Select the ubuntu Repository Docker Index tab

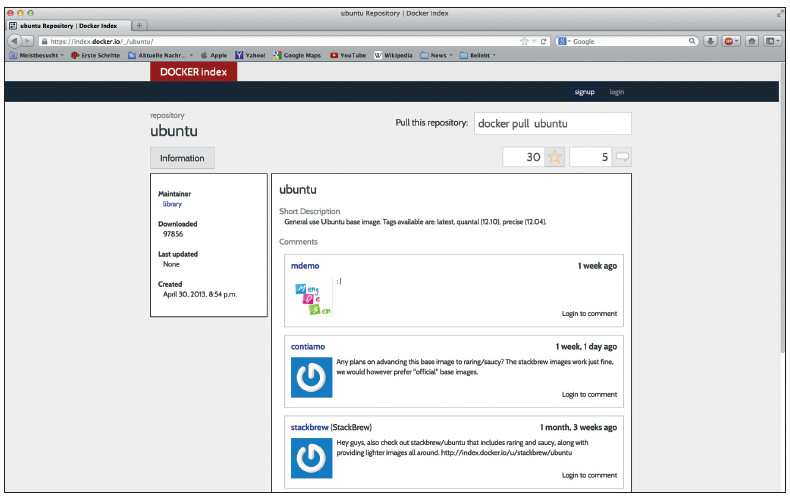[69, 25]
